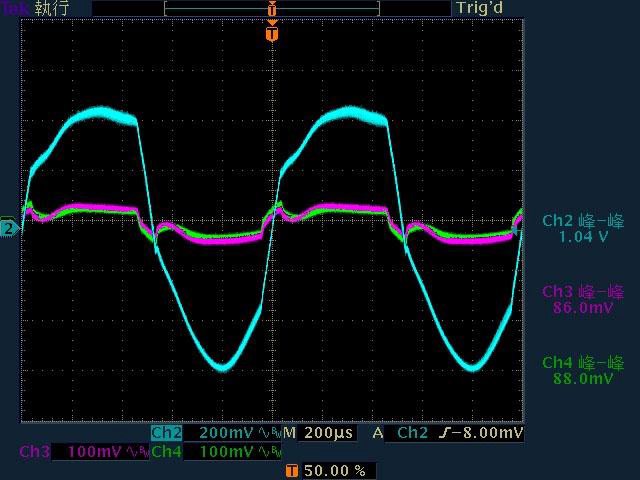The height and width of the screenshot is (480, 640).
Task: Click the Ch3 magenta channel label
Action: click(33, 452)
